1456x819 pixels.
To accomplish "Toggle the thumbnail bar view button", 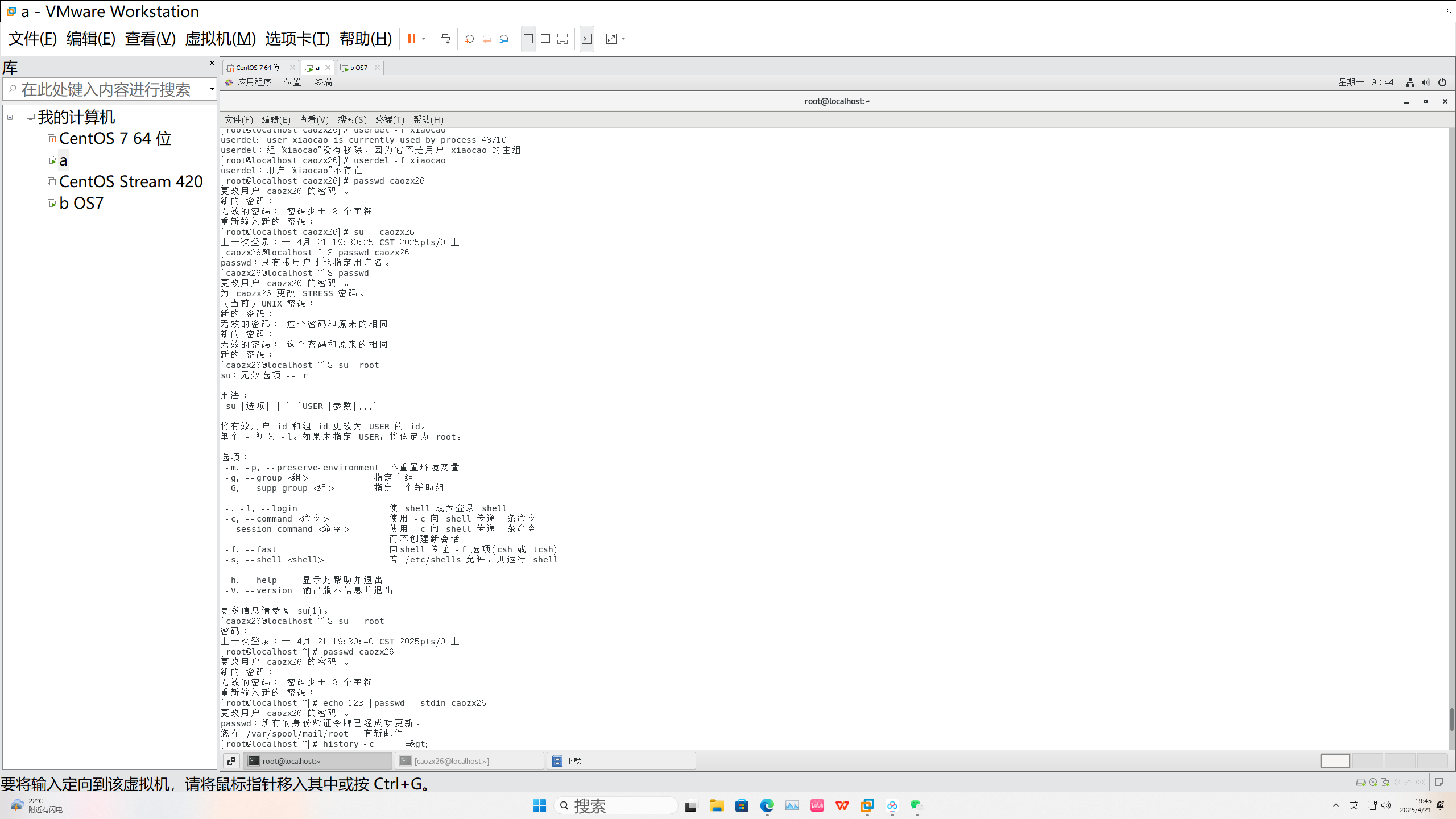I will [x=545, y=39].
